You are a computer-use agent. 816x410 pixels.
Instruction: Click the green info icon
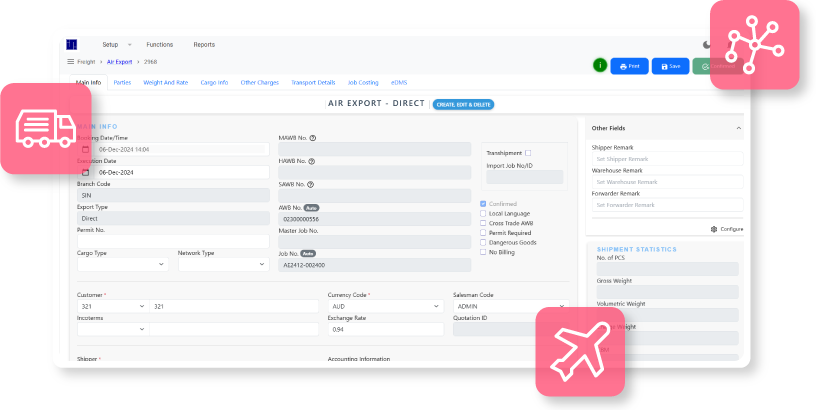pyautogui.click(x=600, y=65)
